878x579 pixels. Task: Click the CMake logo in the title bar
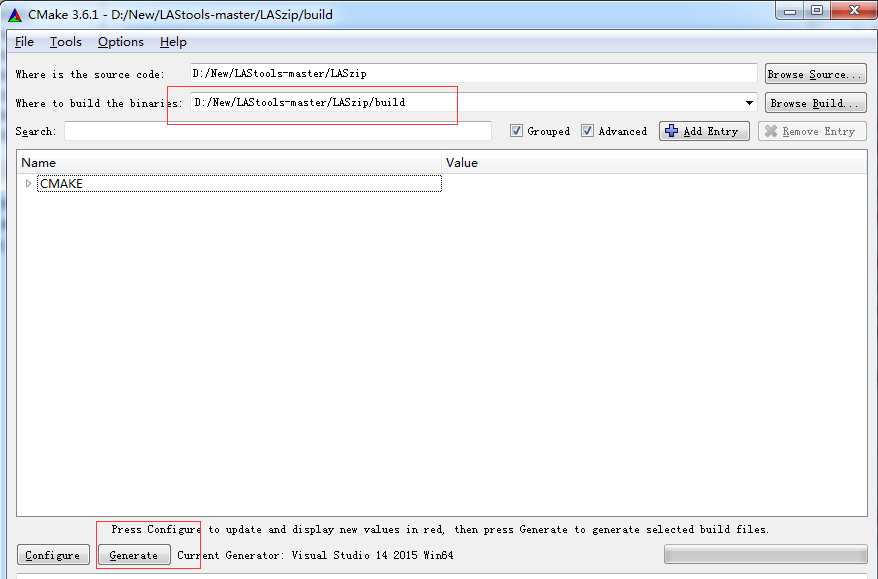click(15, 15)
